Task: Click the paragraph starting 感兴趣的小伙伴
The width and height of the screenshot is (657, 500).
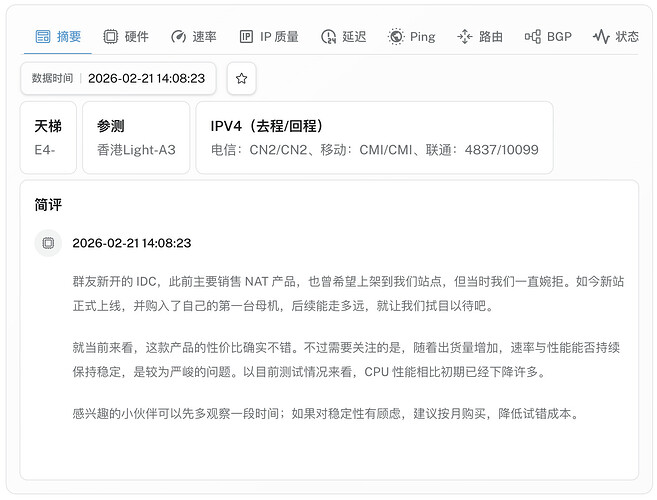Action: [326, 414]
